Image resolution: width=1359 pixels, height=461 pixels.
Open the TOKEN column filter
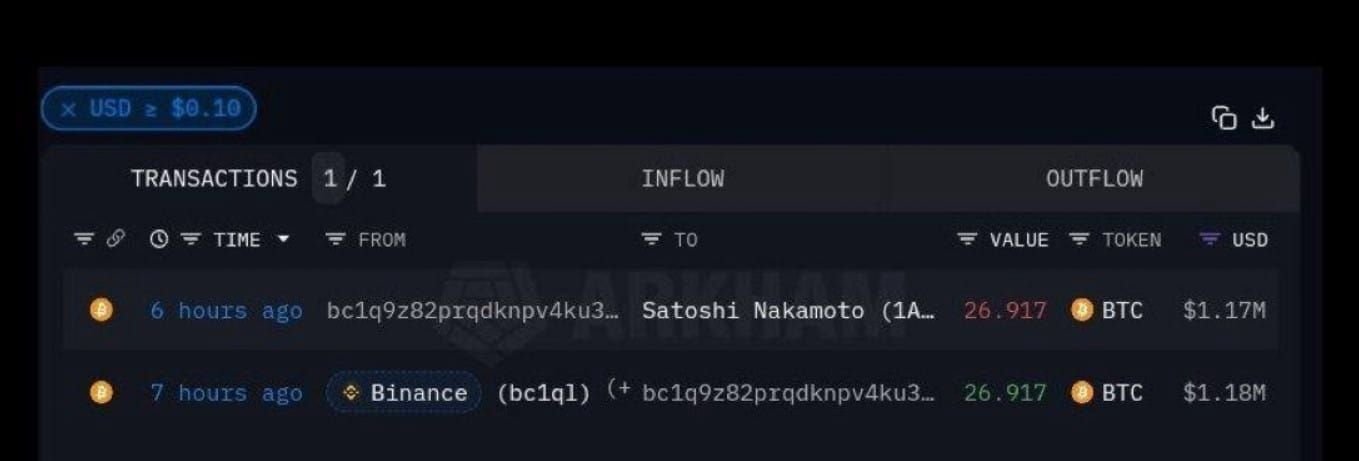point(1079,239)
